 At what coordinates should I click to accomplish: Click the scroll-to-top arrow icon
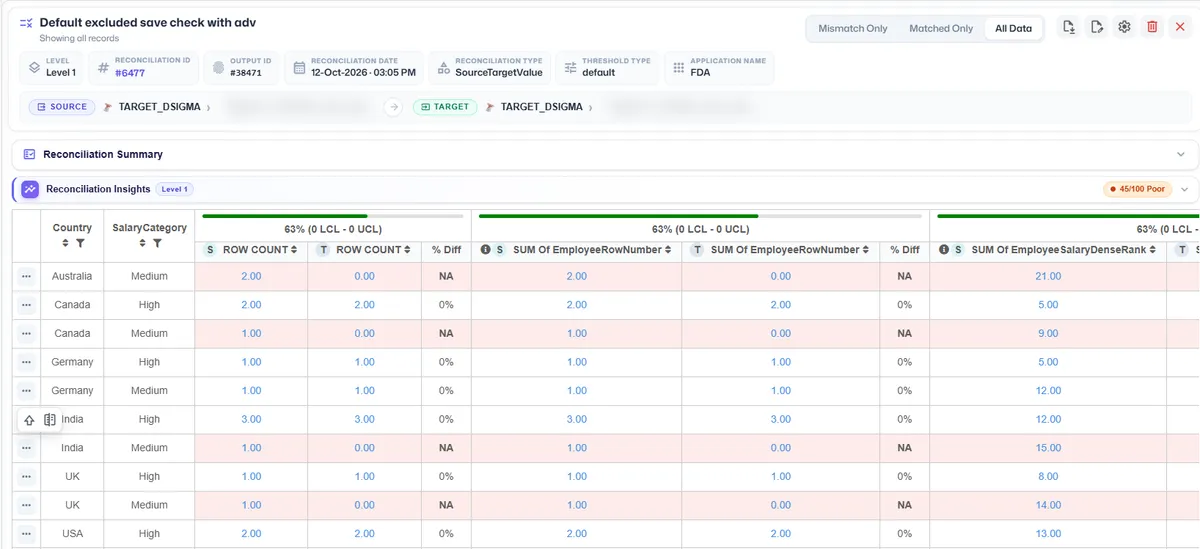pos(29,420)
